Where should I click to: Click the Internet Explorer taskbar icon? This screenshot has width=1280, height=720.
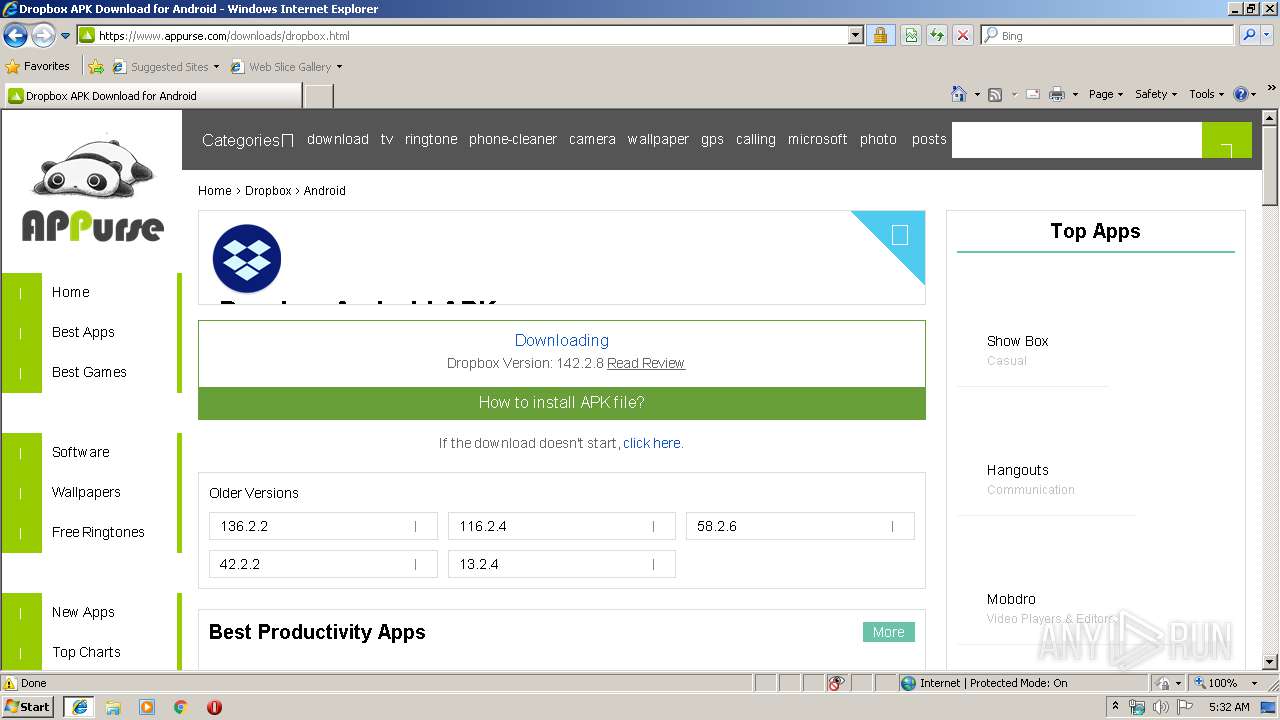(79, 706)
